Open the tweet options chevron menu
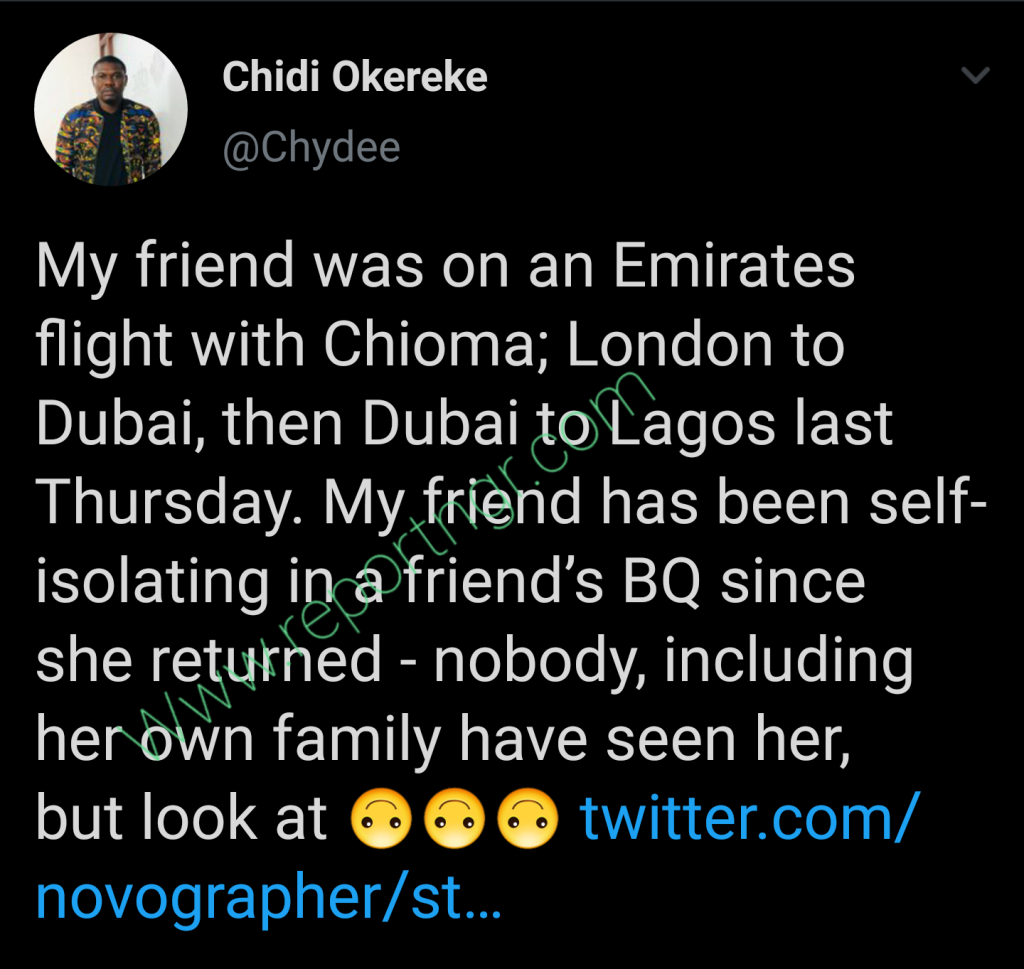This screenshot has height=969, width=1024. pos(976,76)
